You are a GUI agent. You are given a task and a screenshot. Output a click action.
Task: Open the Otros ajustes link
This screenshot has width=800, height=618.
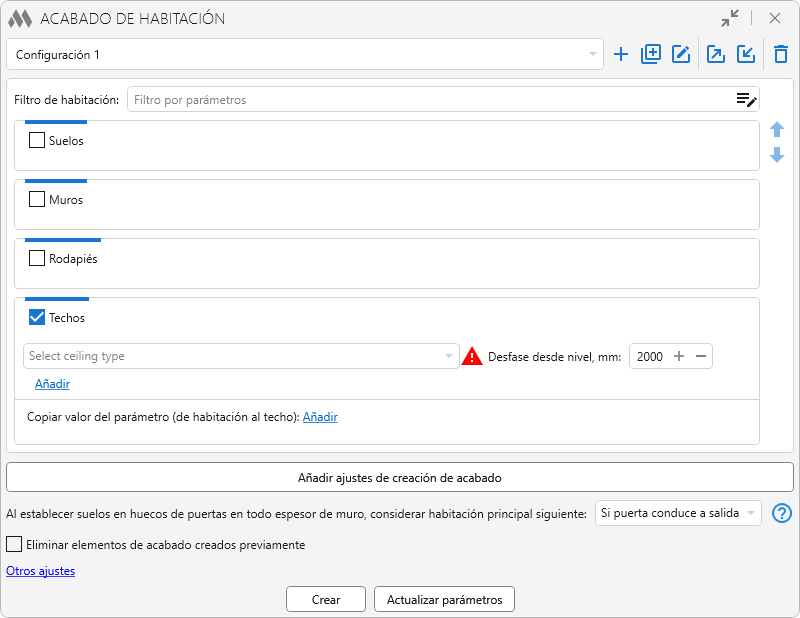pos(40,571)
